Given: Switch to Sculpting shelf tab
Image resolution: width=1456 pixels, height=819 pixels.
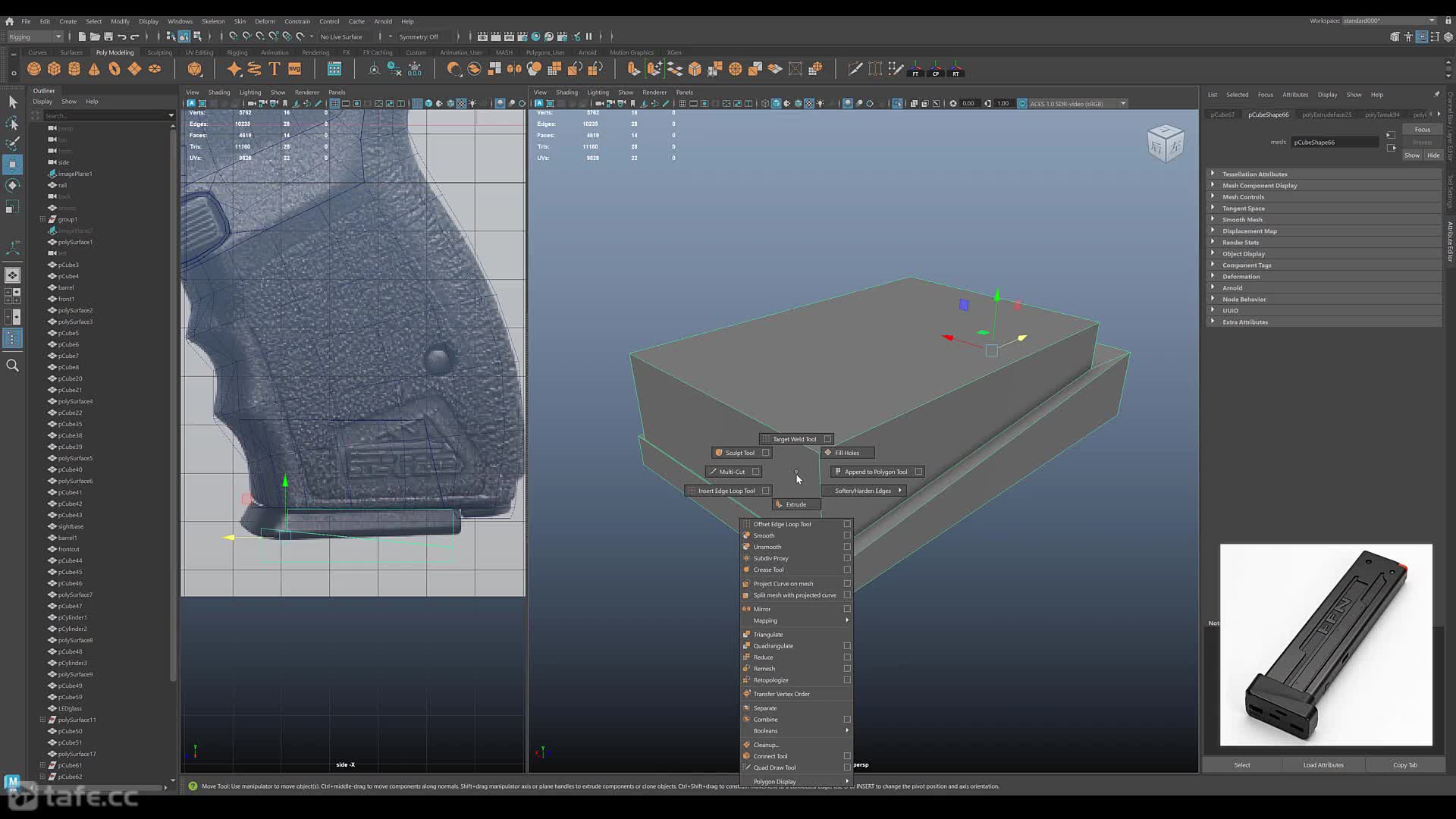Looking at the screenshot, I should [159, 52].
